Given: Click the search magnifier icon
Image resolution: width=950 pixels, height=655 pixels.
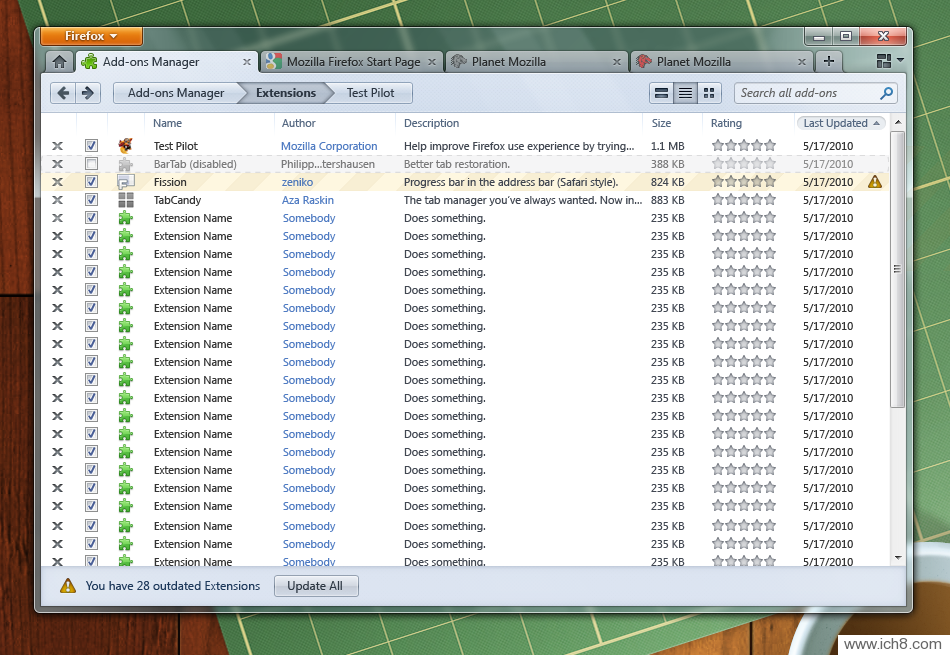Looking at the screenshot, I should pos(885,93).
